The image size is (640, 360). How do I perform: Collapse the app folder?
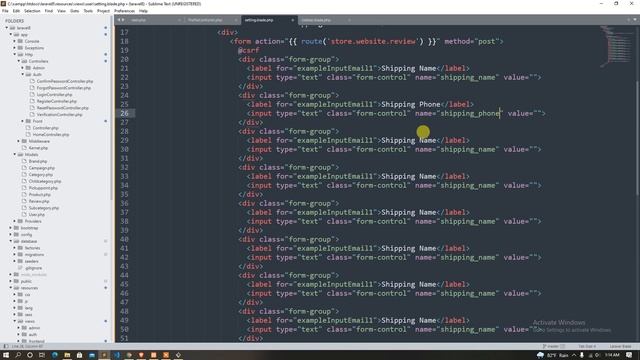11,35
